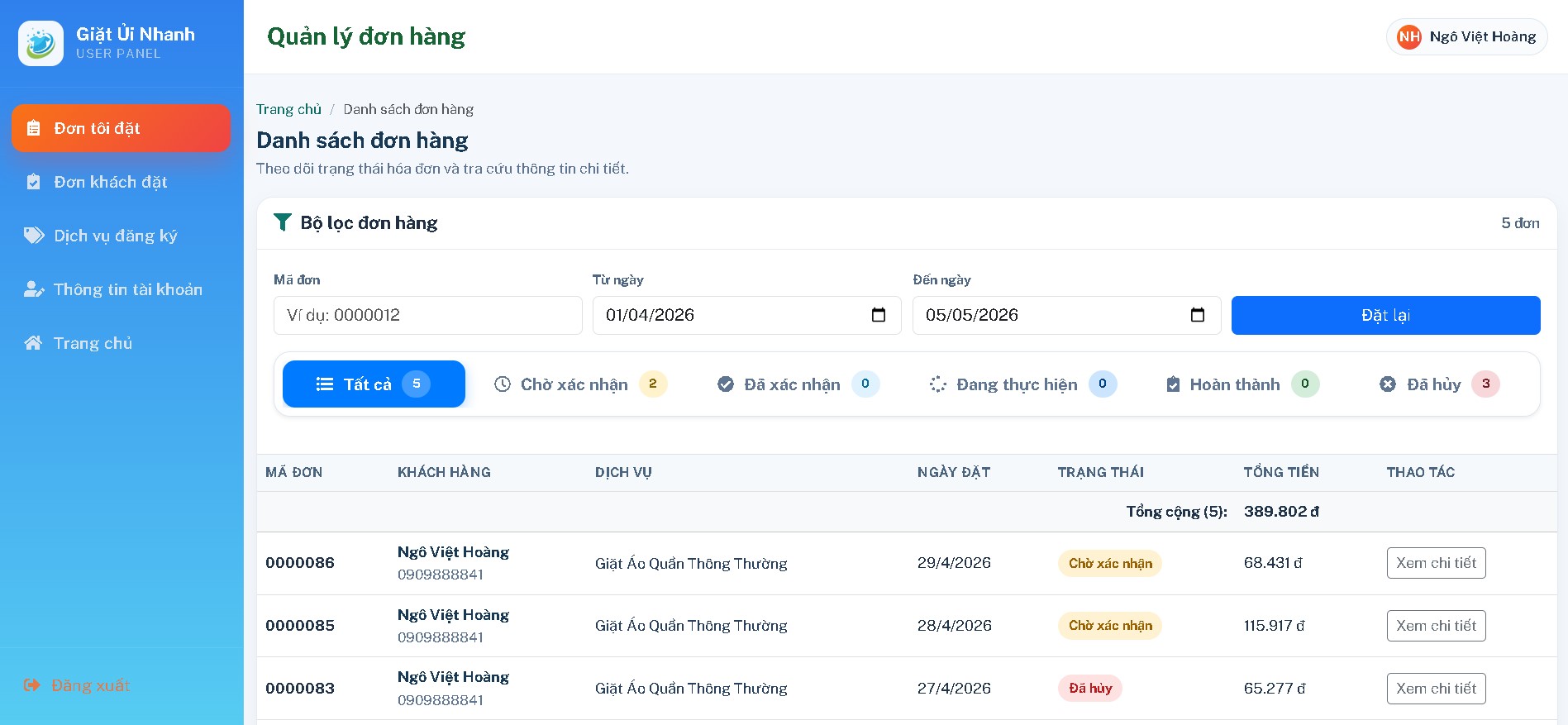Click the clipboard icon beside Đơn tôi đặt

coord(33,128)
